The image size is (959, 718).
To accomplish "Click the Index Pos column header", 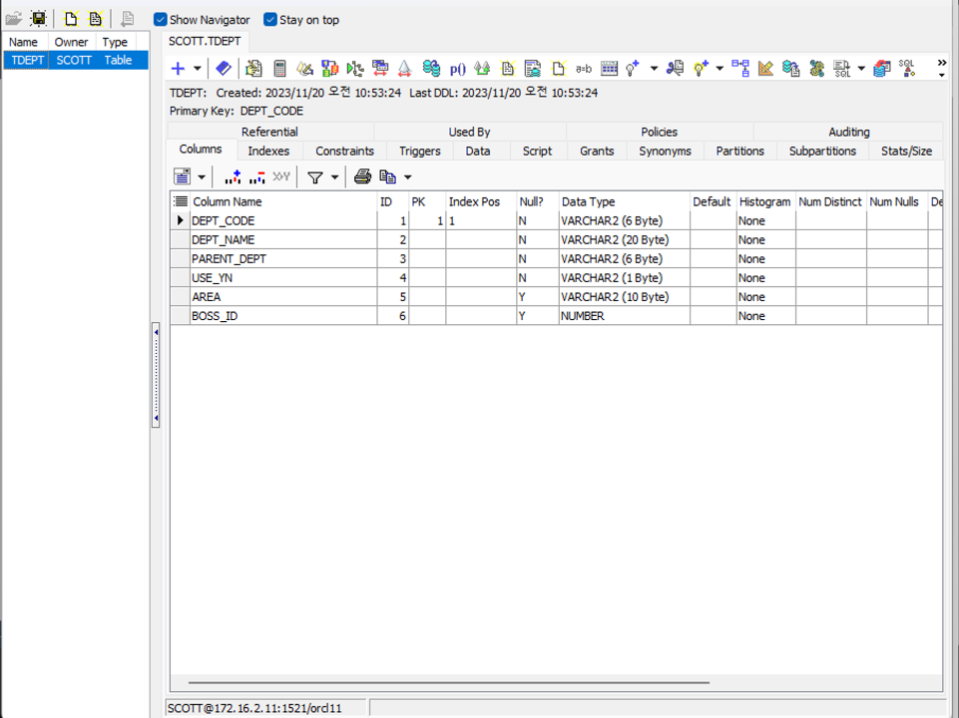I will click(x=481, y=202).
